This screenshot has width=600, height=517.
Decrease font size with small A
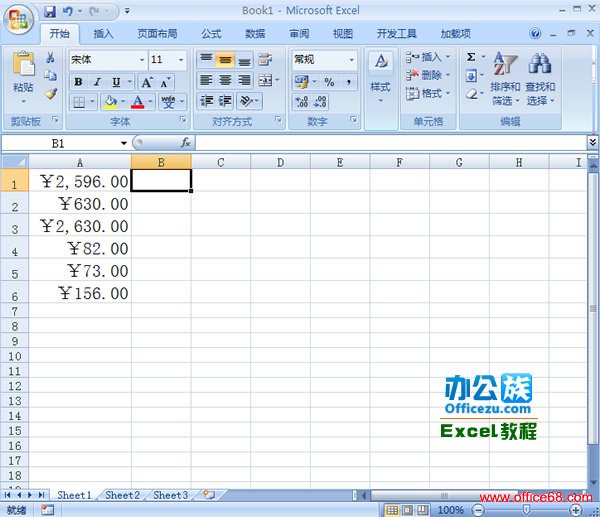pos(165,82)
